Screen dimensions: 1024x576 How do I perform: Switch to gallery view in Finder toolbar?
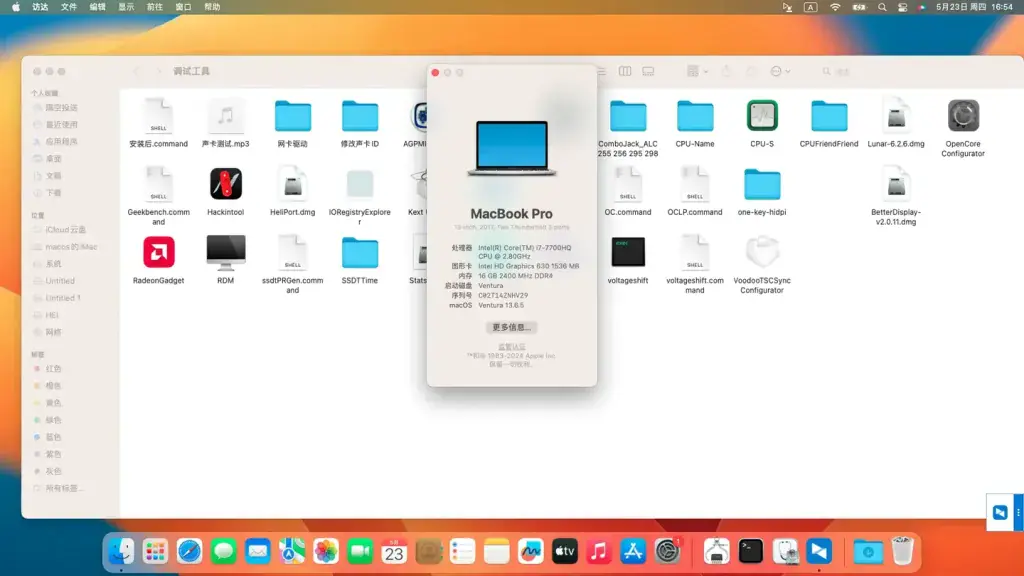[x=648, y=71]
